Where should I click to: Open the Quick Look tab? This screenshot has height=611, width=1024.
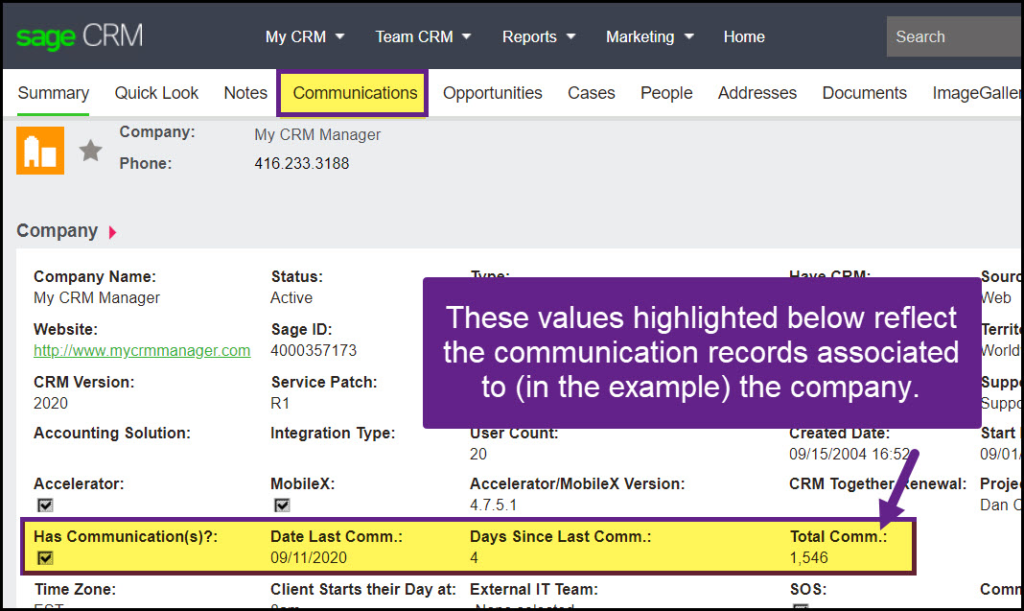coord(157,93)
